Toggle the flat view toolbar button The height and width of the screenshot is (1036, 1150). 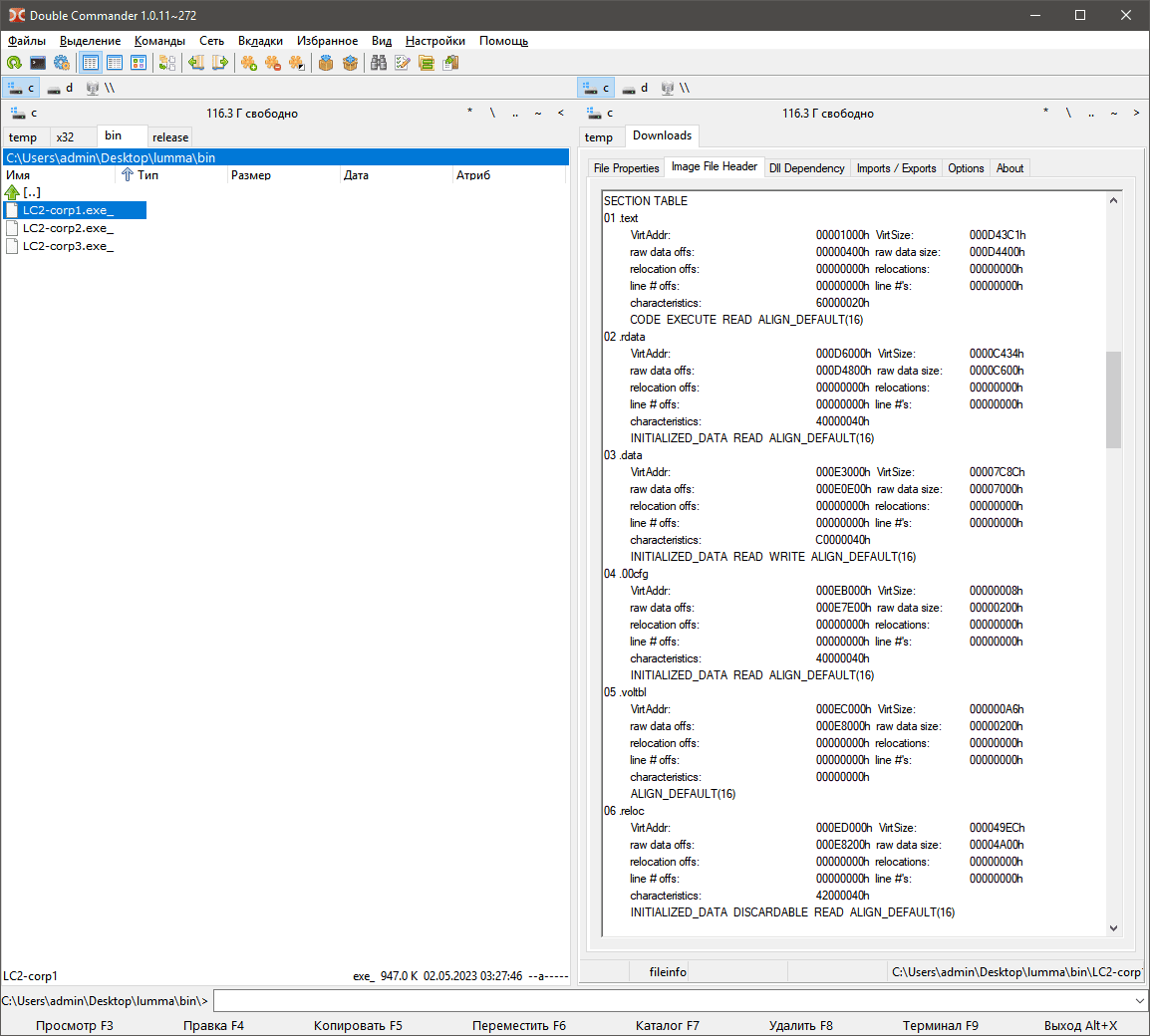click(167, 63)
